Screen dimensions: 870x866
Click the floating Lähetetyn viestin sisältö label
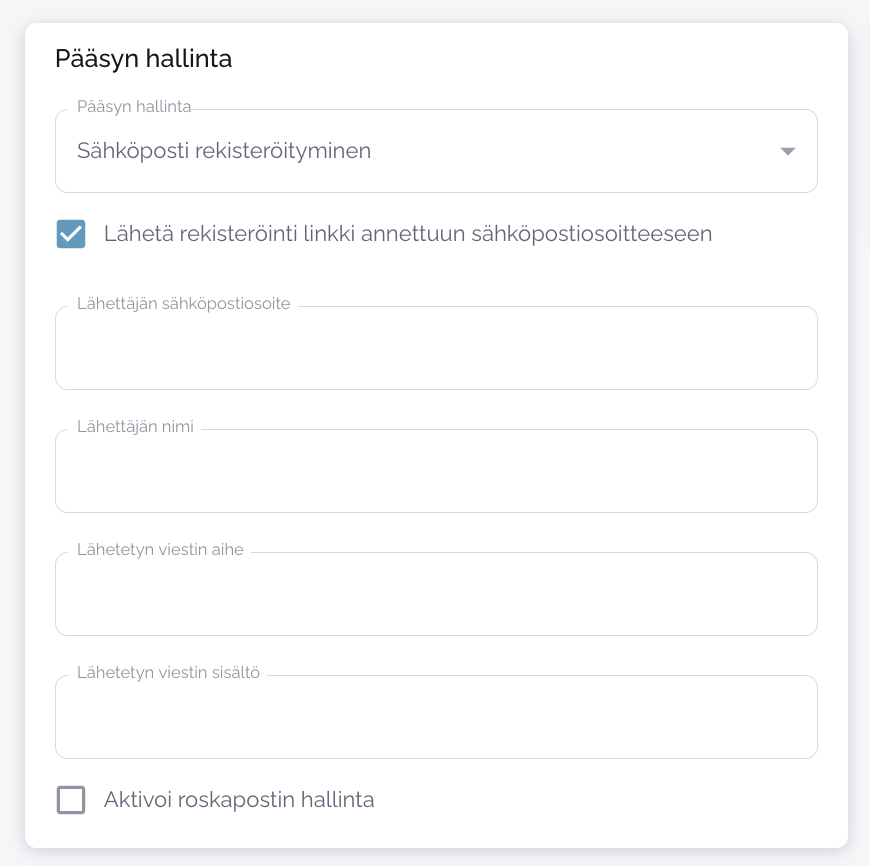pos(168,672)
